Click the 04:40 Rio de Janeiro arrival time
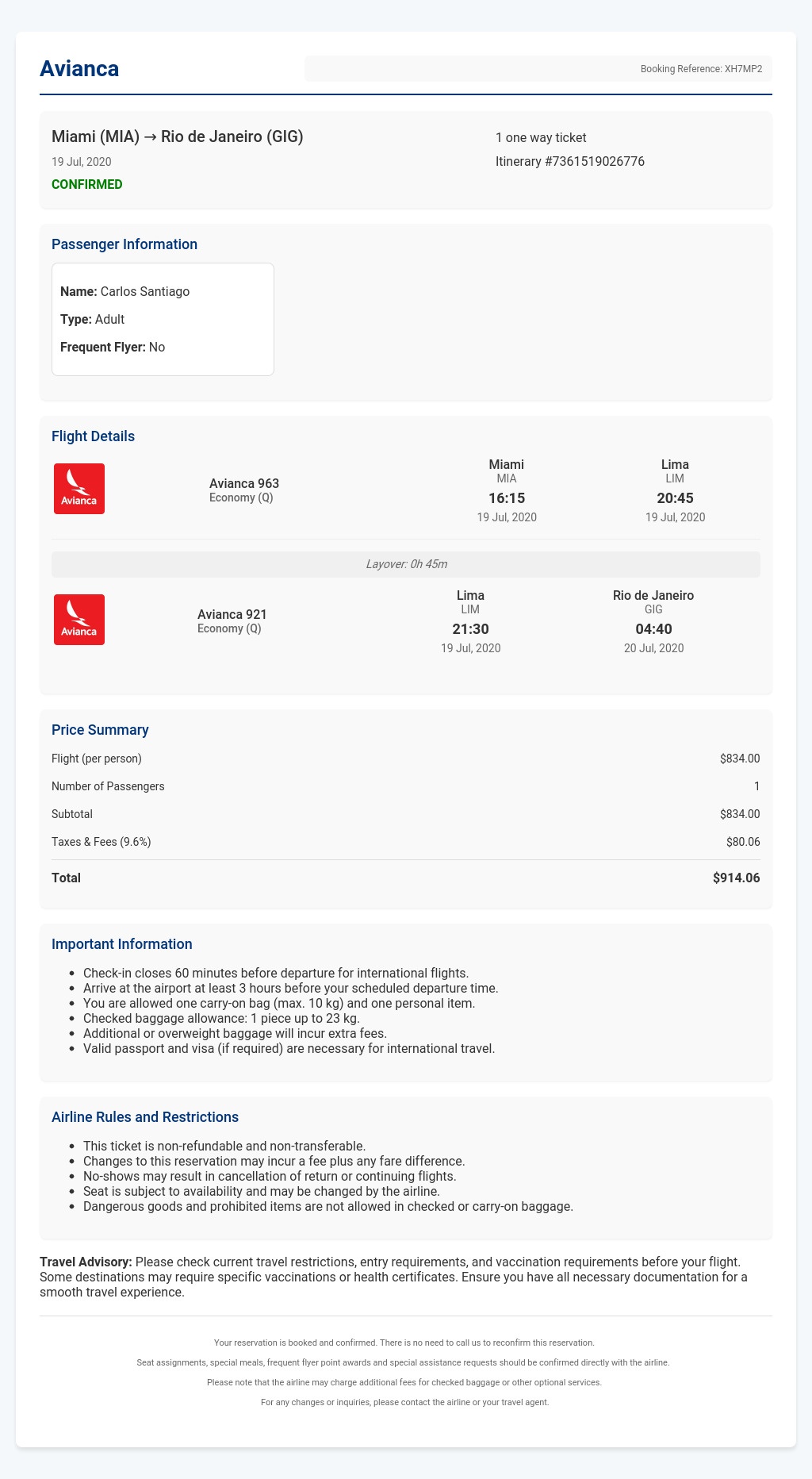 653,629
